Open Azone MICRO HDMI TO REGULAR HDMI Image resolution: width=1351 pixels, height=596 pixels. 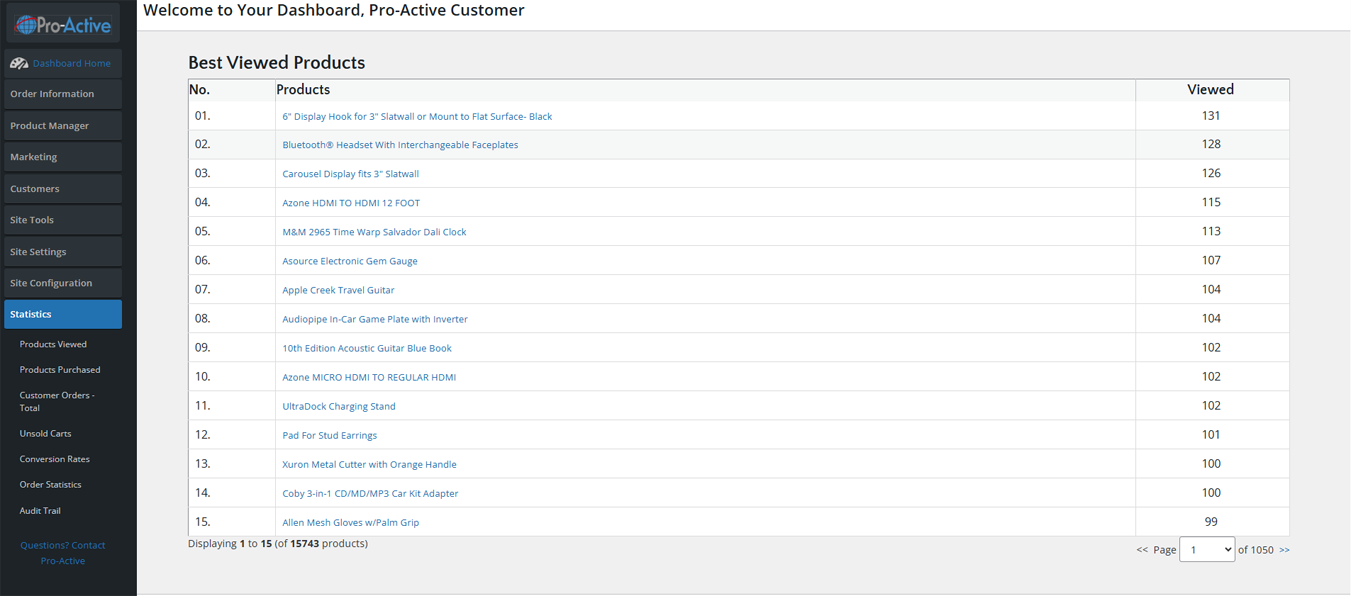coord(369,377)
